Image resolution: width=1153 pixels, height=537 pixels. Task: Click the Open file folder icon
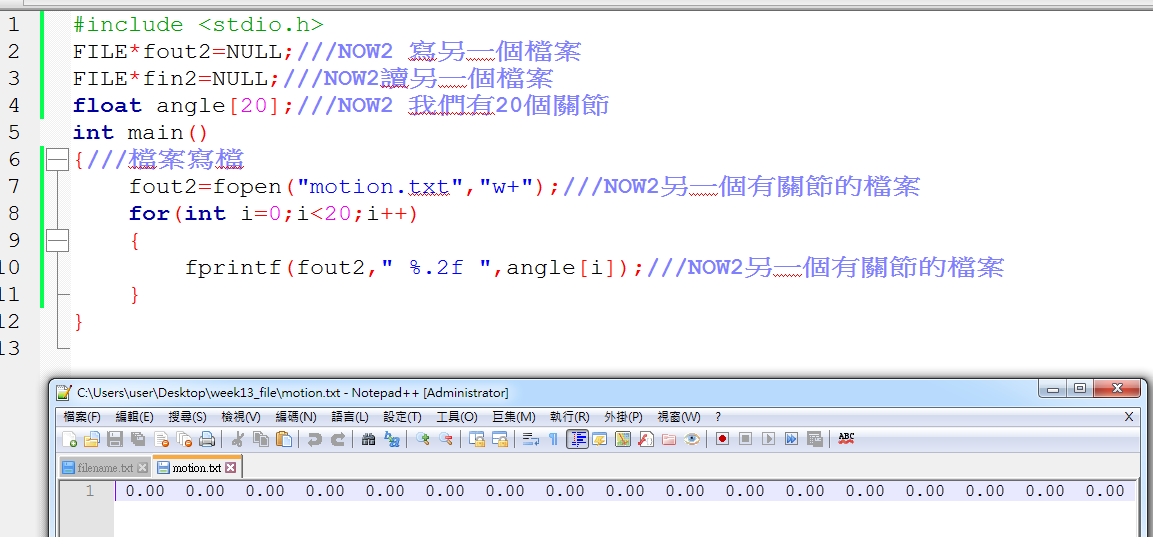coord(92,439)
